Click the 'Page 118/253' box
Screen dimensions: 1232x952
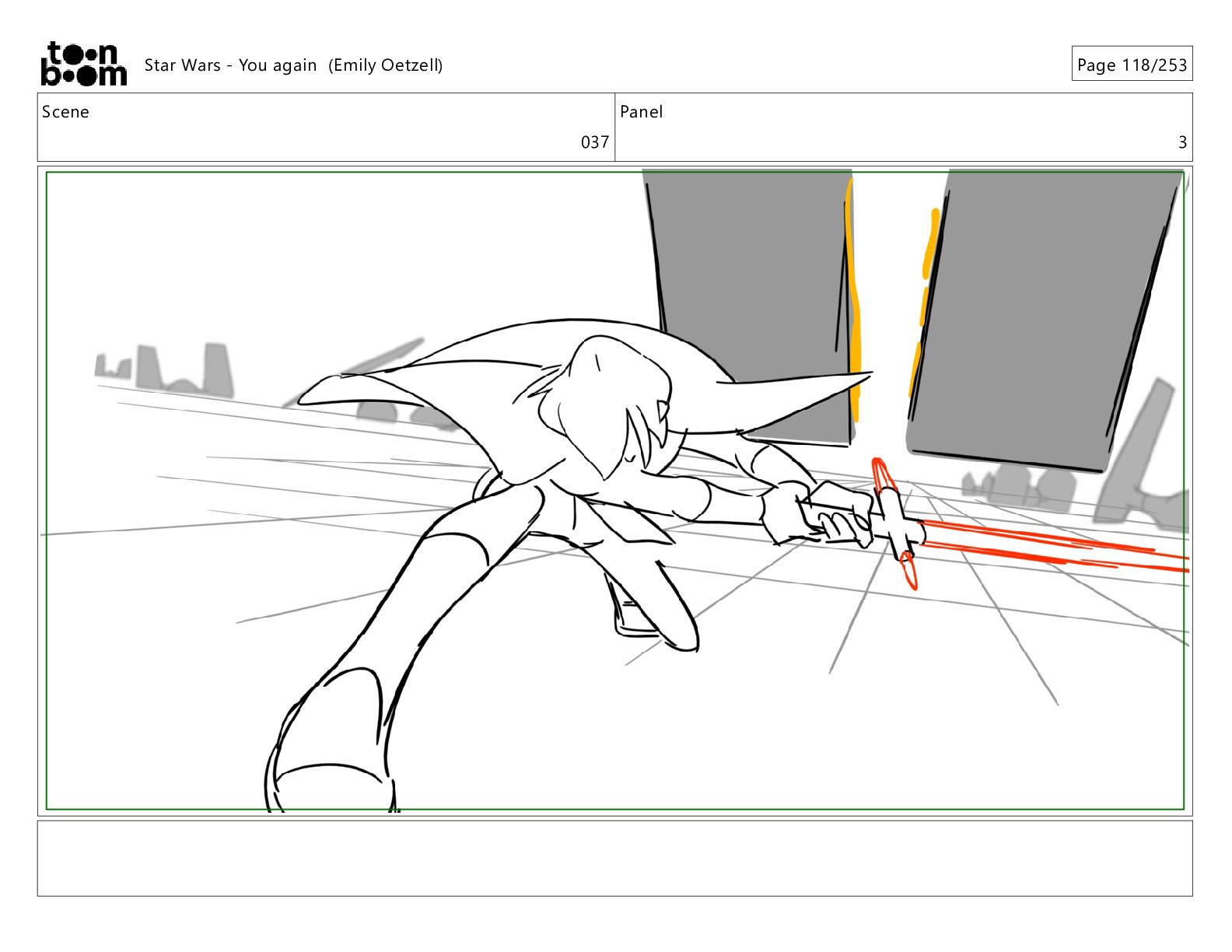coord(1132,65)
